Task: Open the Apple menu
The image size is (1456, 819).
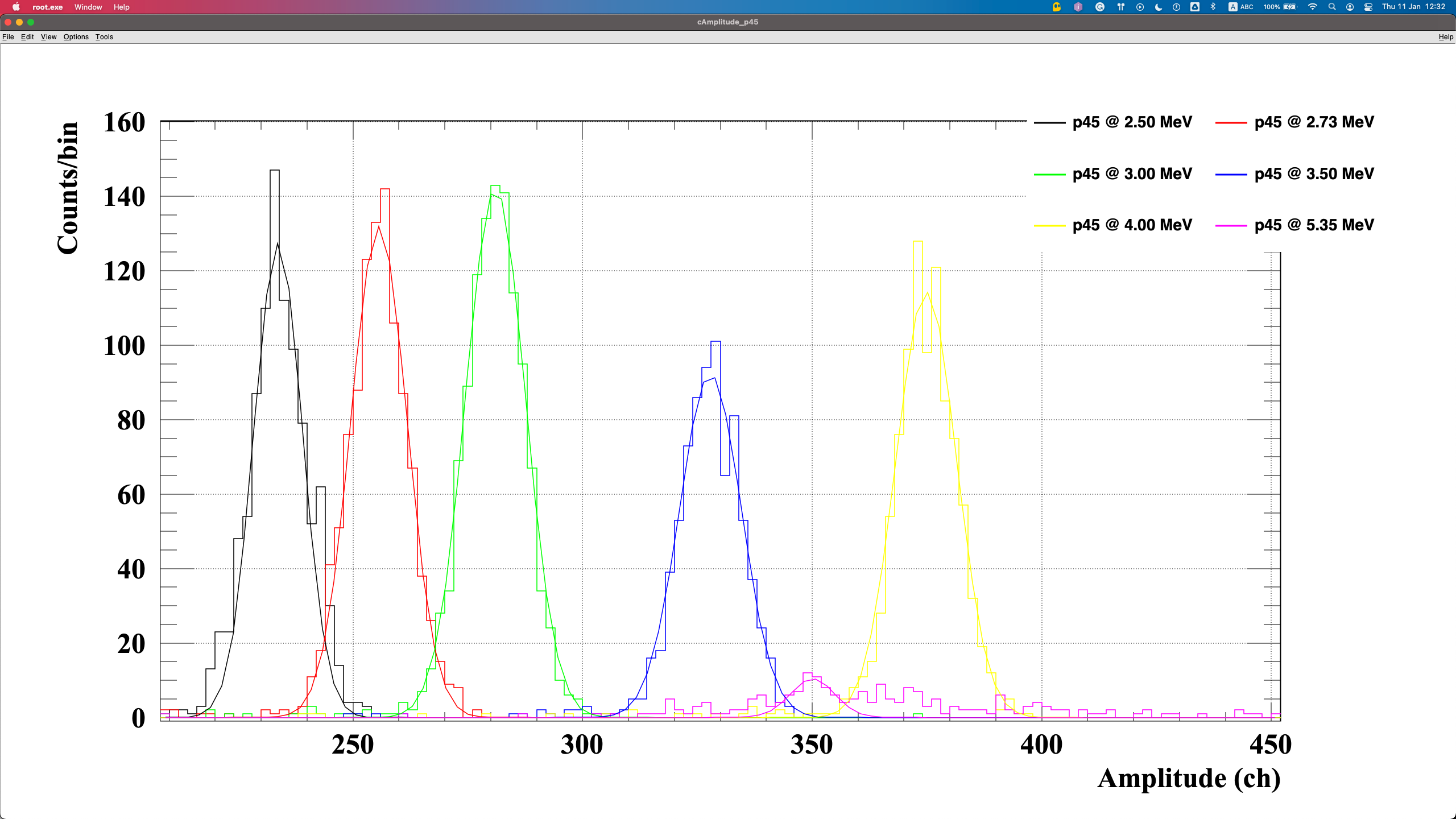Action: (x=16, y=7)
